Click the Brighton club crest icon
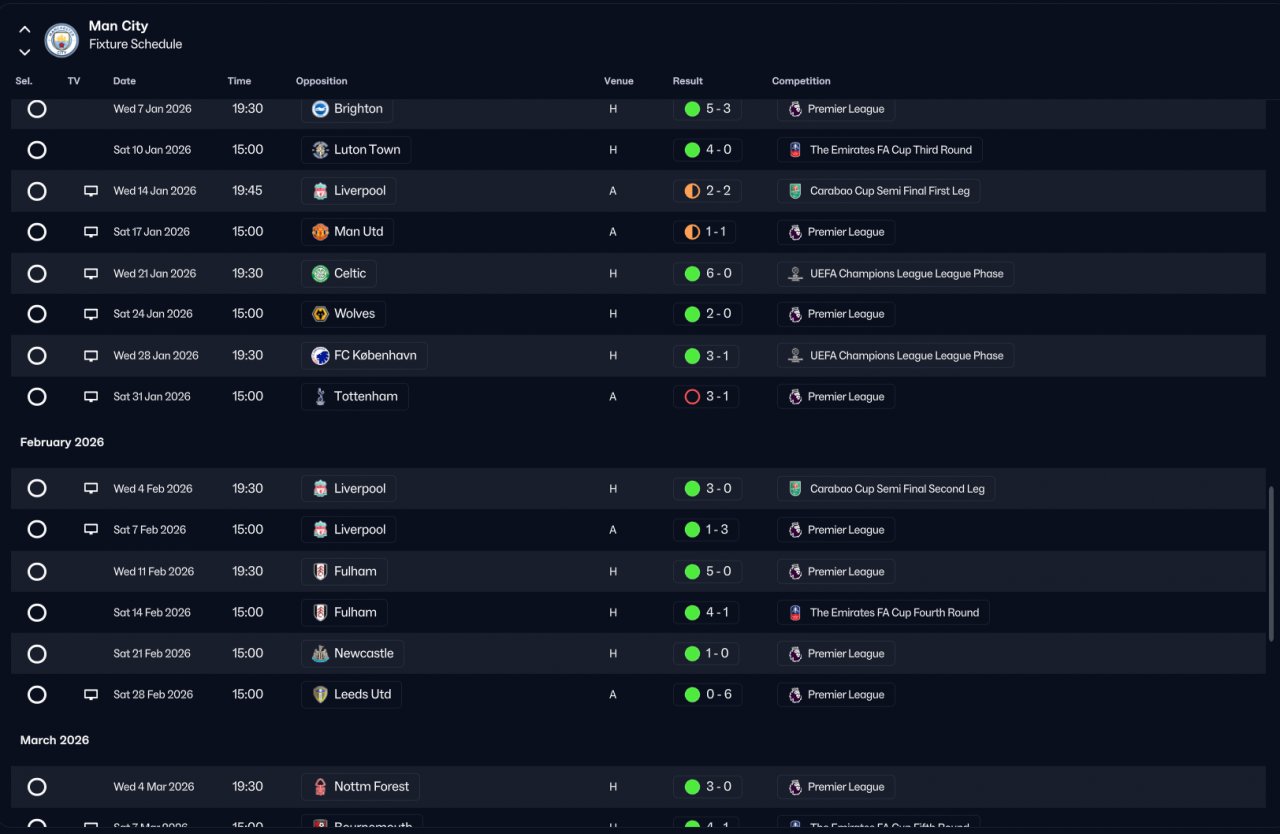 tap(320, 108)
